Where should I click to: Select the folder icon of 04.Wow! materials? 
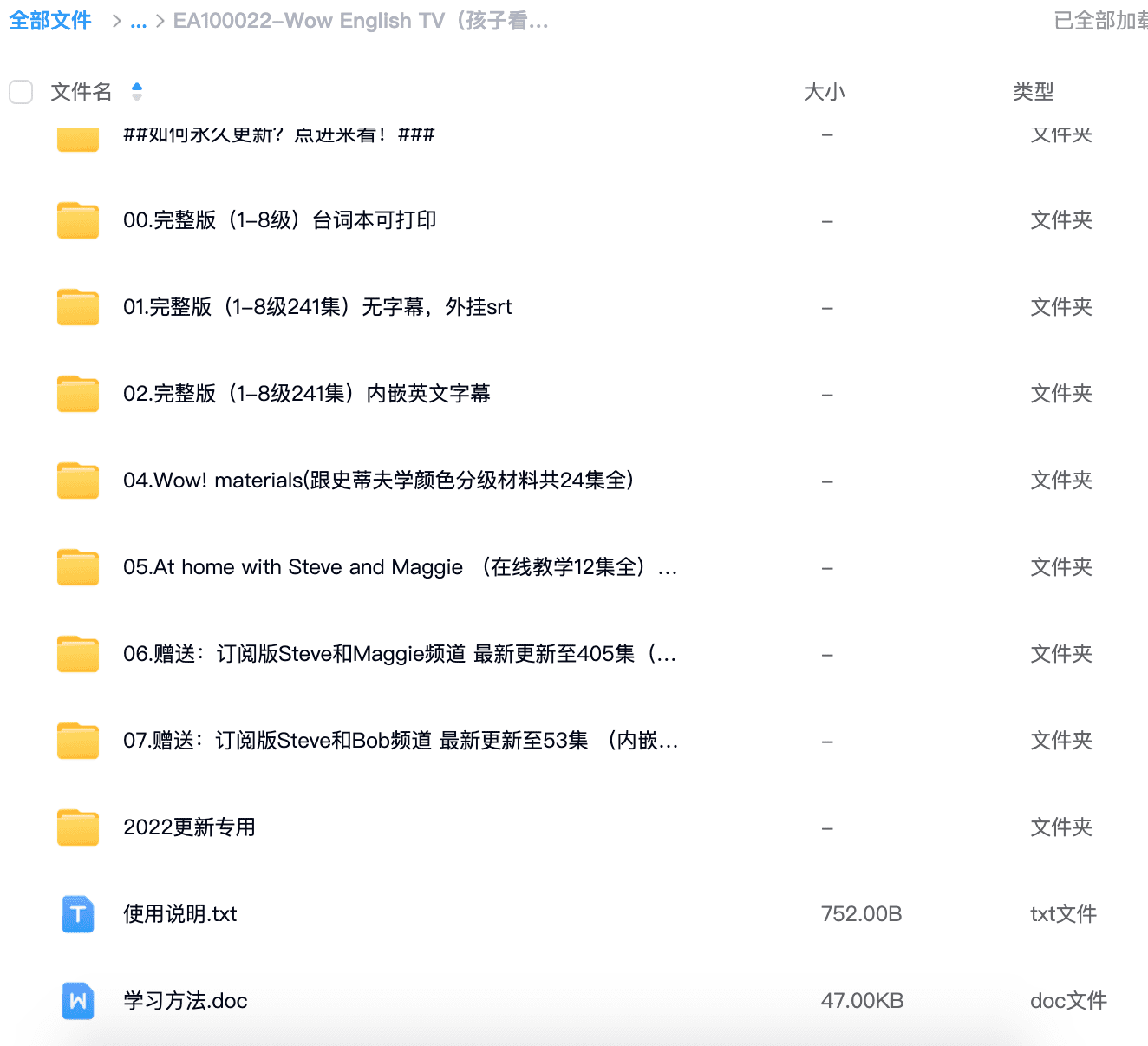tap(77, 480)
